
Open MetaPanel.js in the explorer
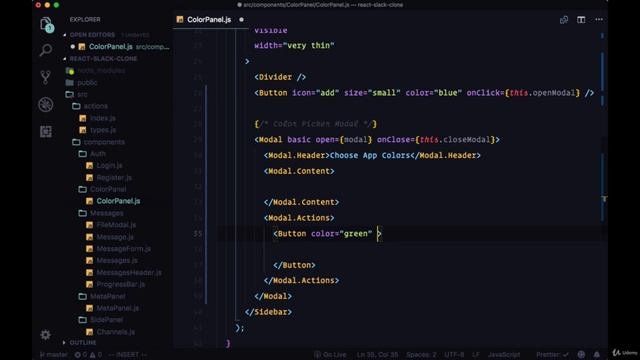pos(117,308)
